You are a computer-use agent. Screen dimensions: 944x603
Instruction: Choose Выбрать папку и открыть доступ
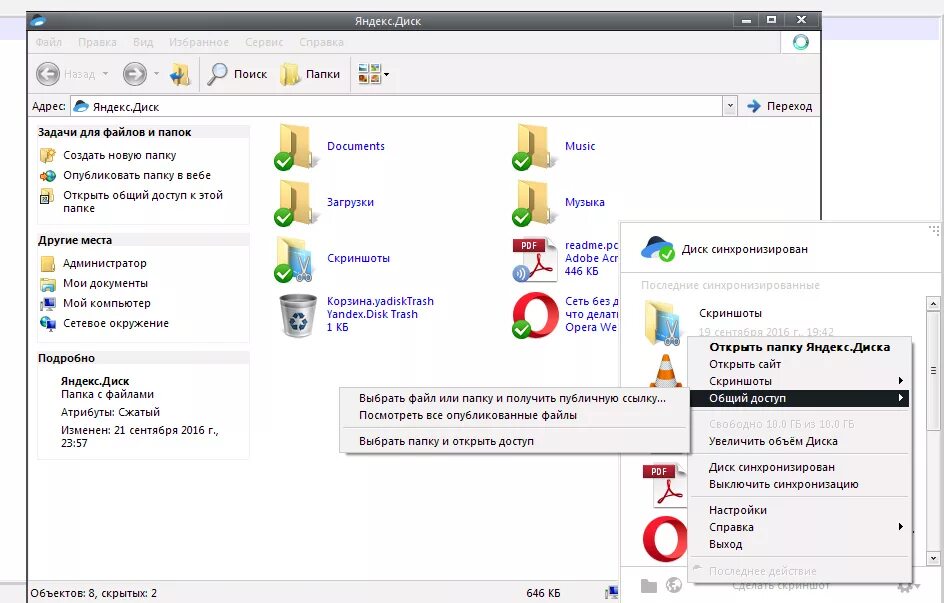coord(514,441)
